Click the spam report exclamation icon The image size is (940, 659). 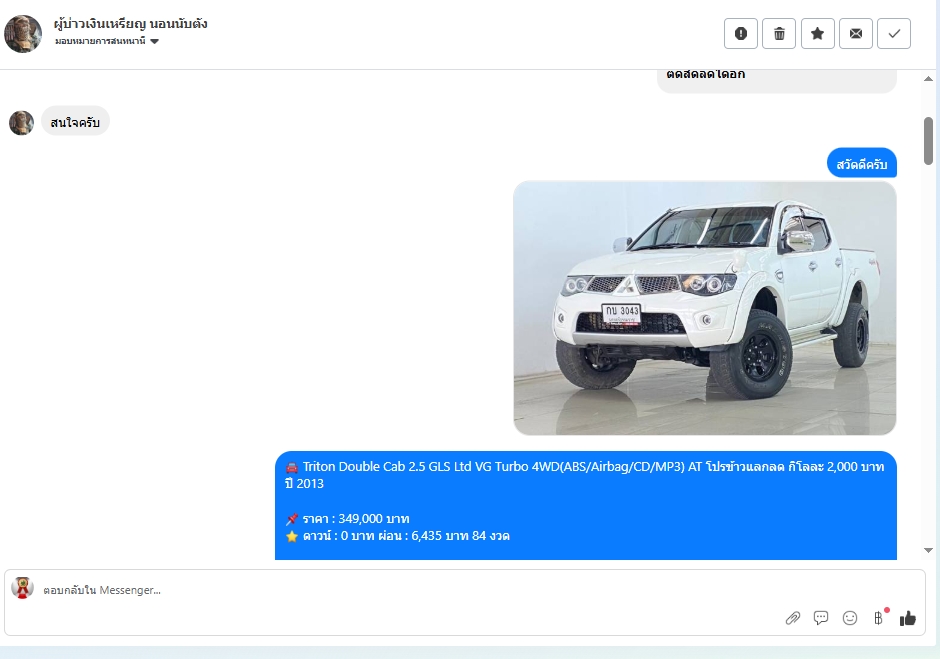pos(741,34)
